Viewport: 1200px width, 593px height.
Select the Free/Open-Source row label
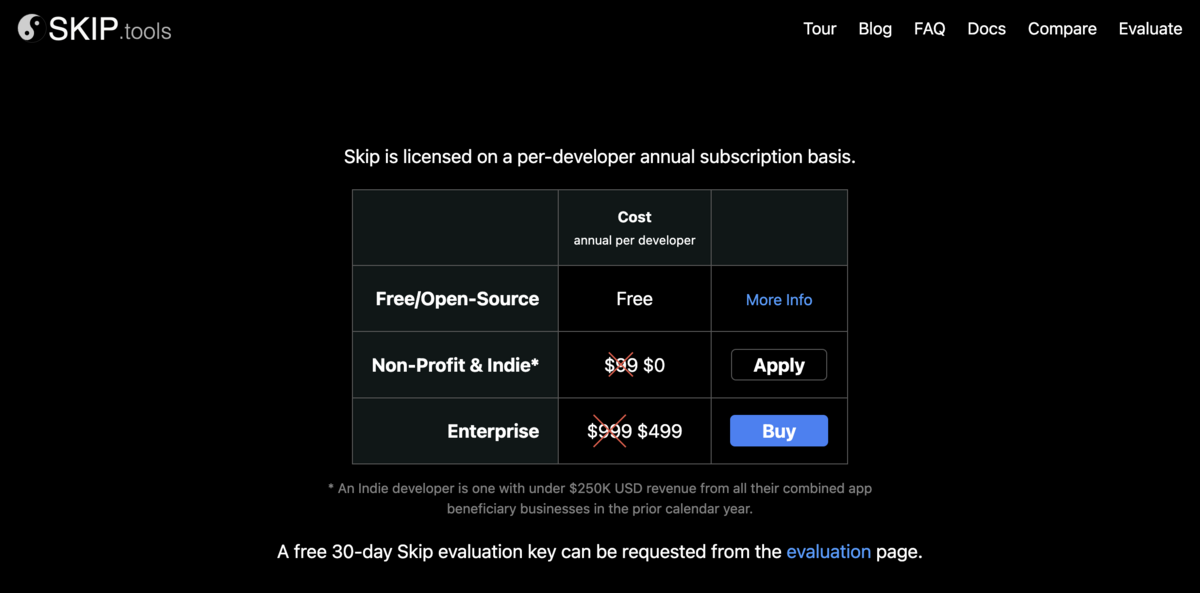[x=456, y=298]
